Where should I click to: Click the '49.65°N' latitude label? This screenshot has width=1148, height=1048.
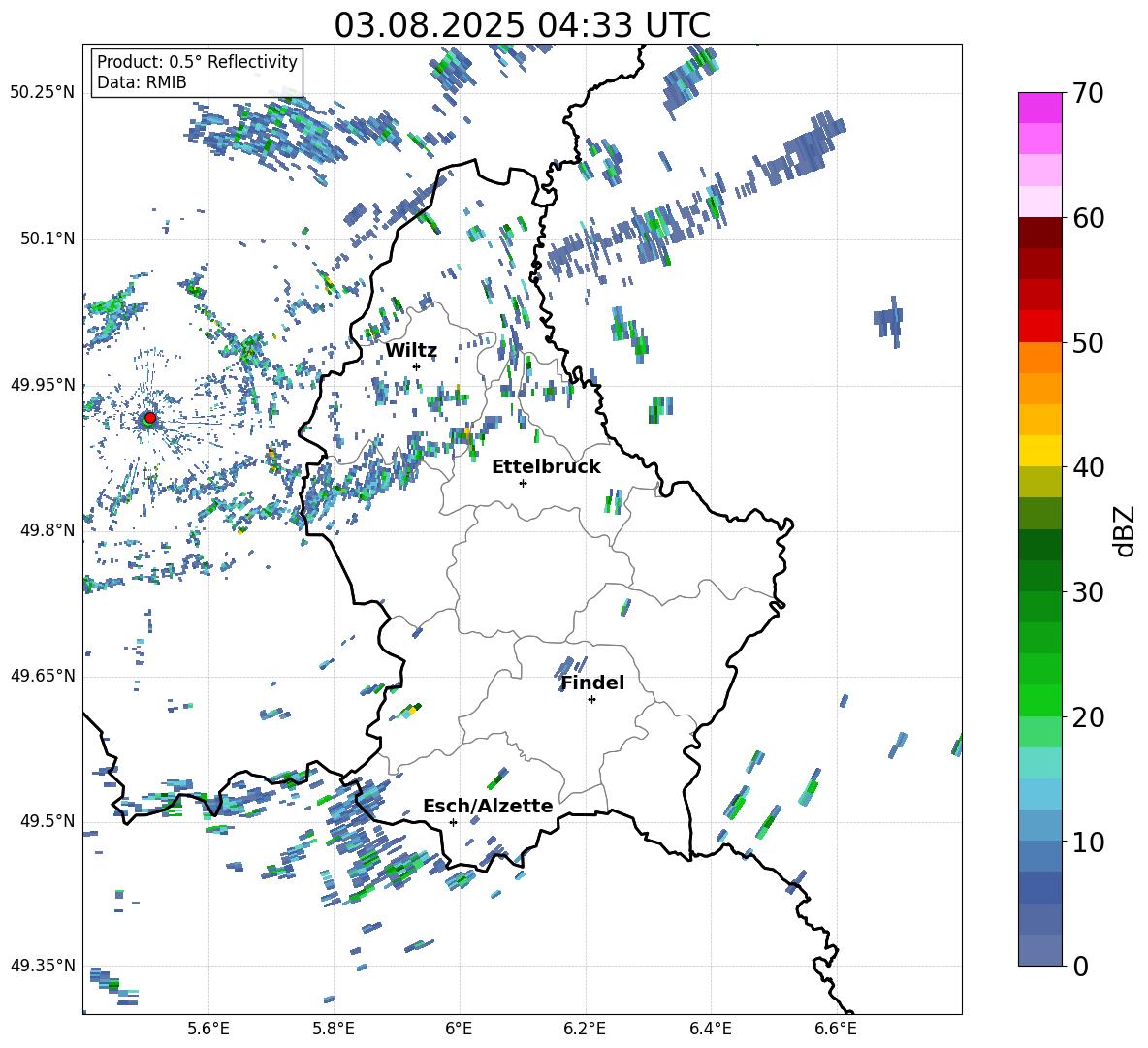coord(43,675)
